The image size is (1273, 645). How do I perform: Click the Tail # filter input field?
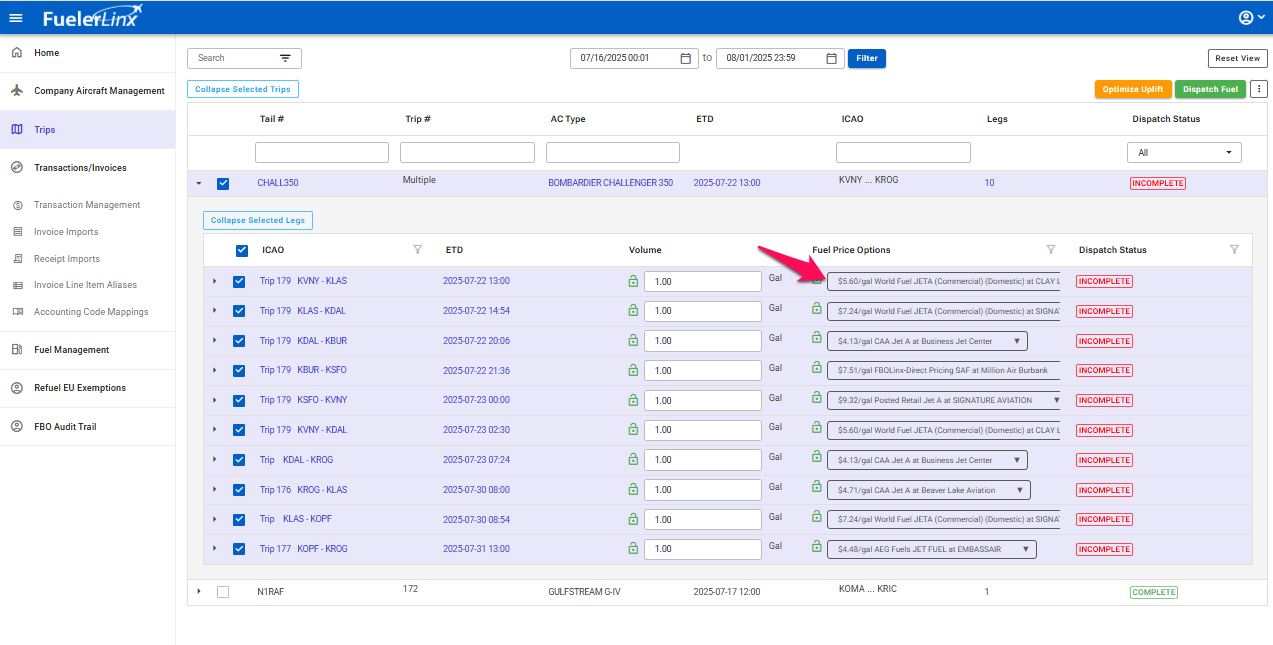[x=322, y=153]
